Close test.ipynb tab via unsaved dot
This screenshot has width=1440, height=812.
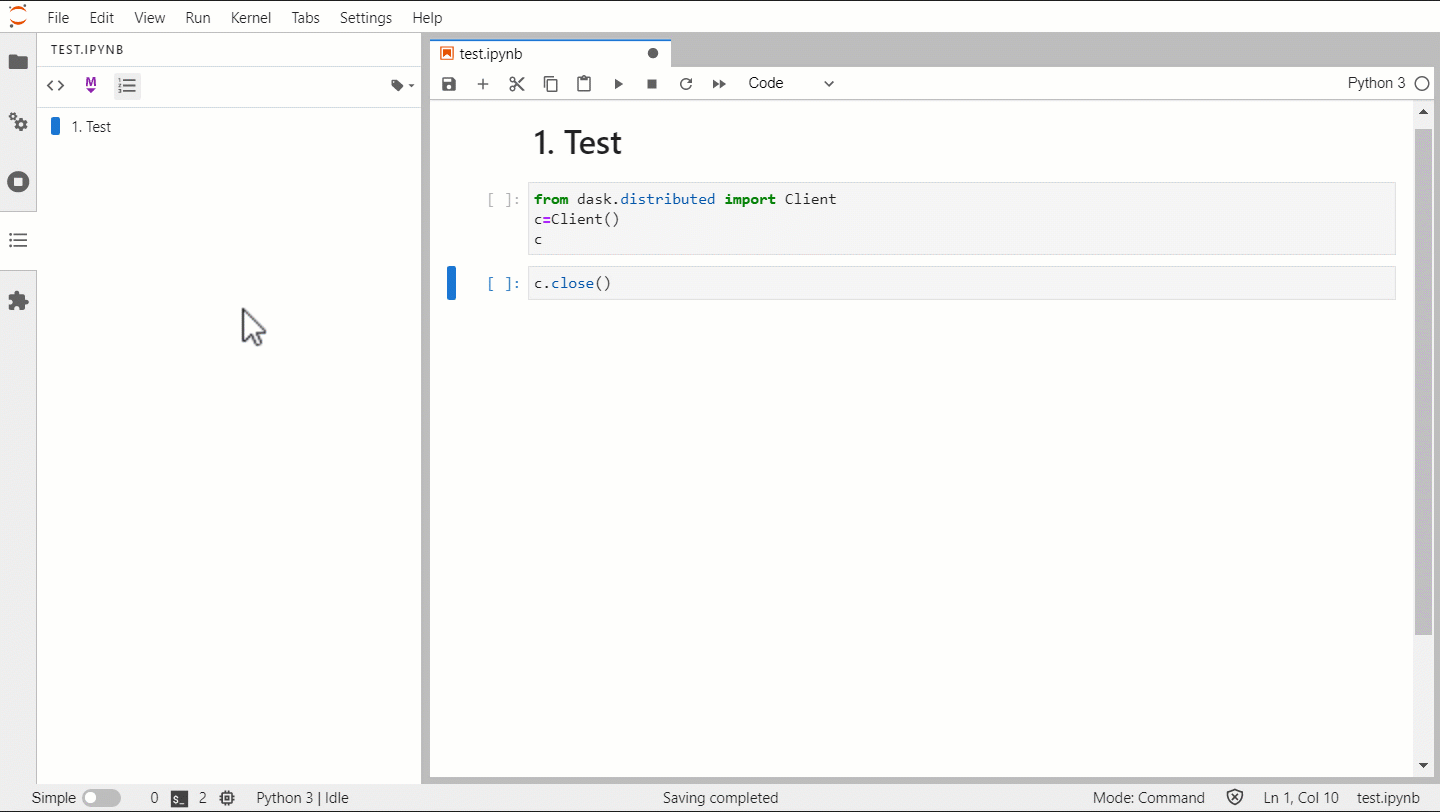click(653, 54)
